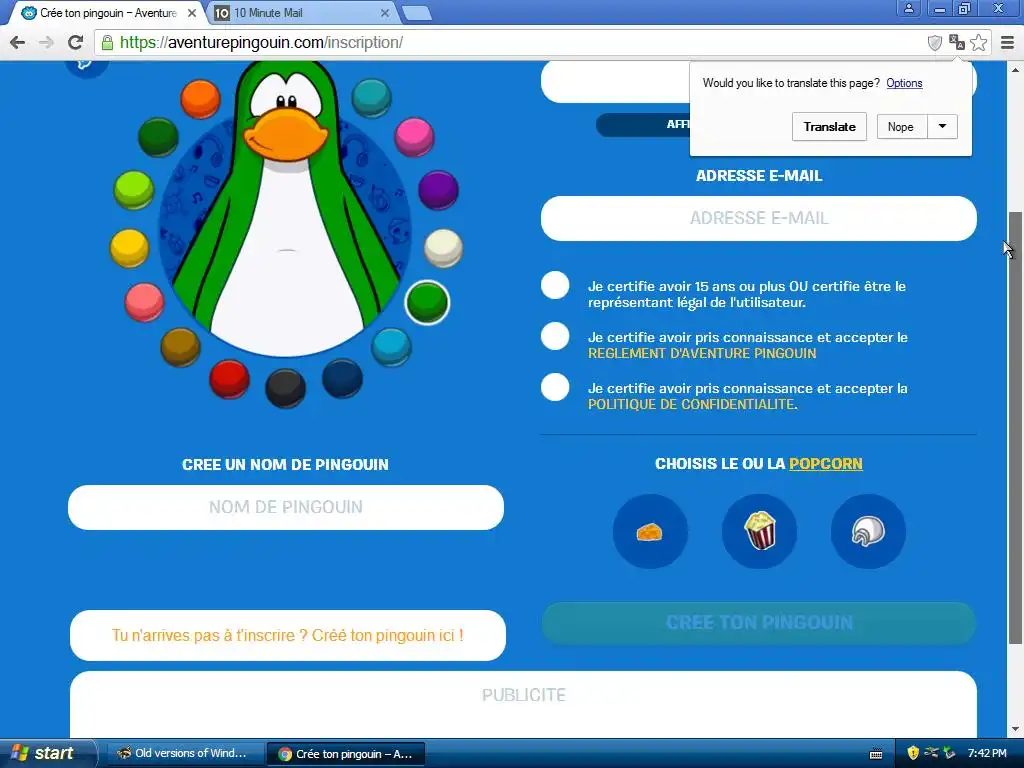Click the Nope button
The width and height of the screenshot is (1024, 768).
pyautogui.click(x=901, y=127)
